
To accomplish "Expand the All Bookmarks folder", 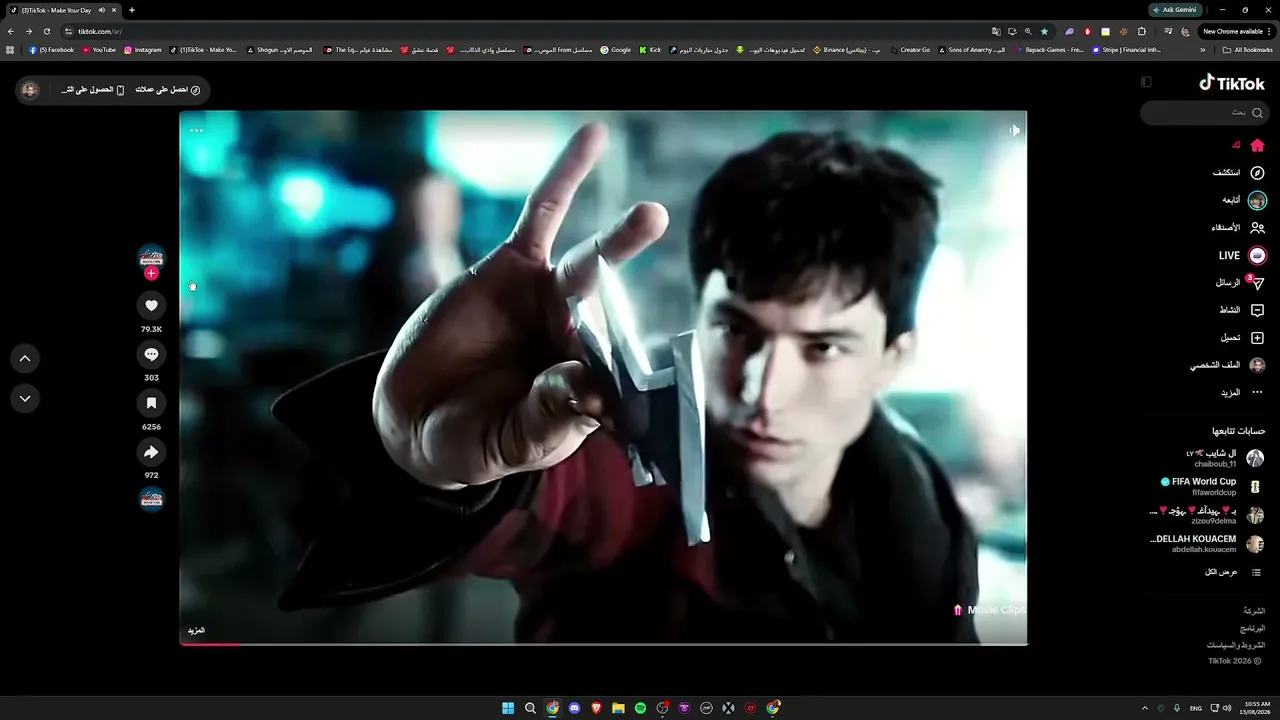I will [1248, 50].
